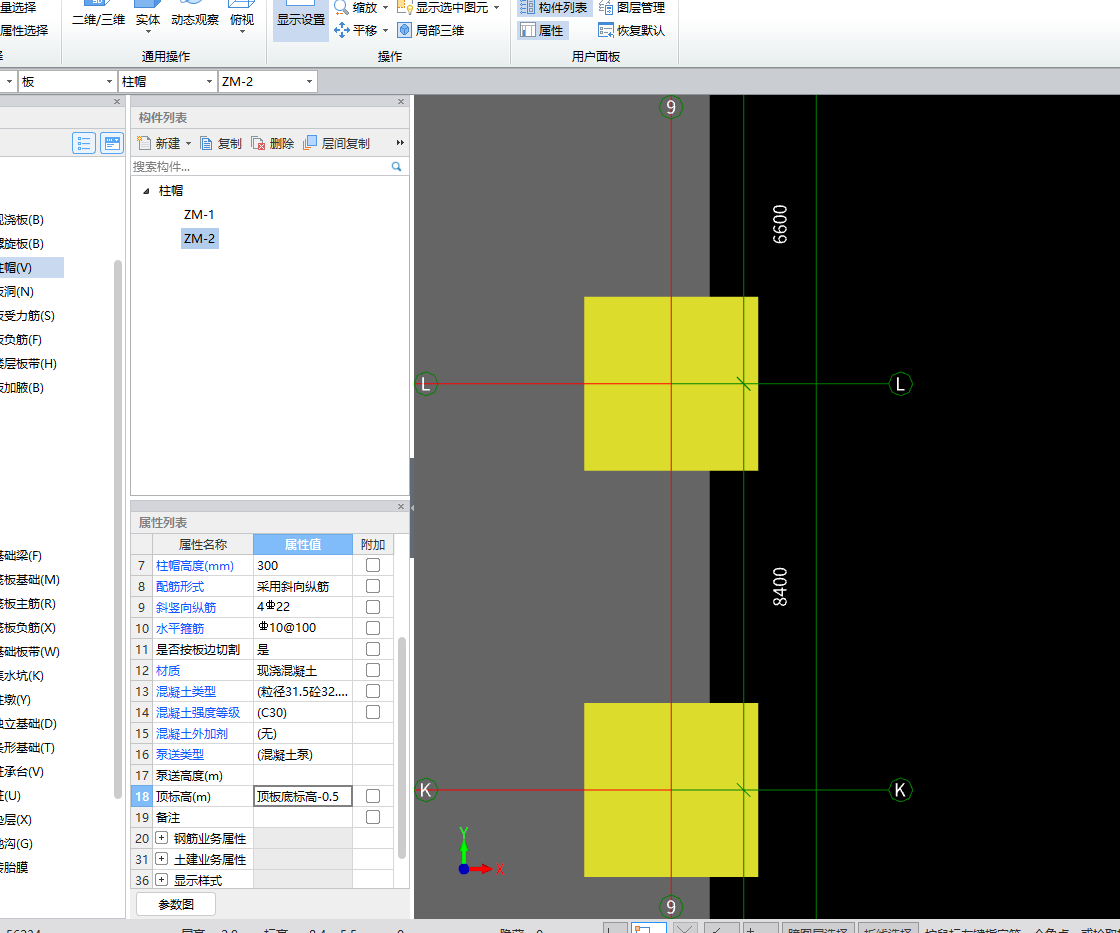Close the left navigation panel

click(117, 101)
